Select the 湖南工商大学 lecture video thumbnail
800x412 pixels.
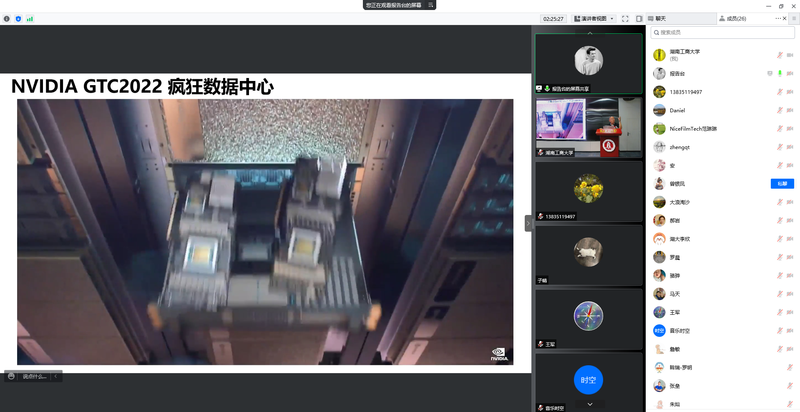pyautogui.click(x=588, y=127)
